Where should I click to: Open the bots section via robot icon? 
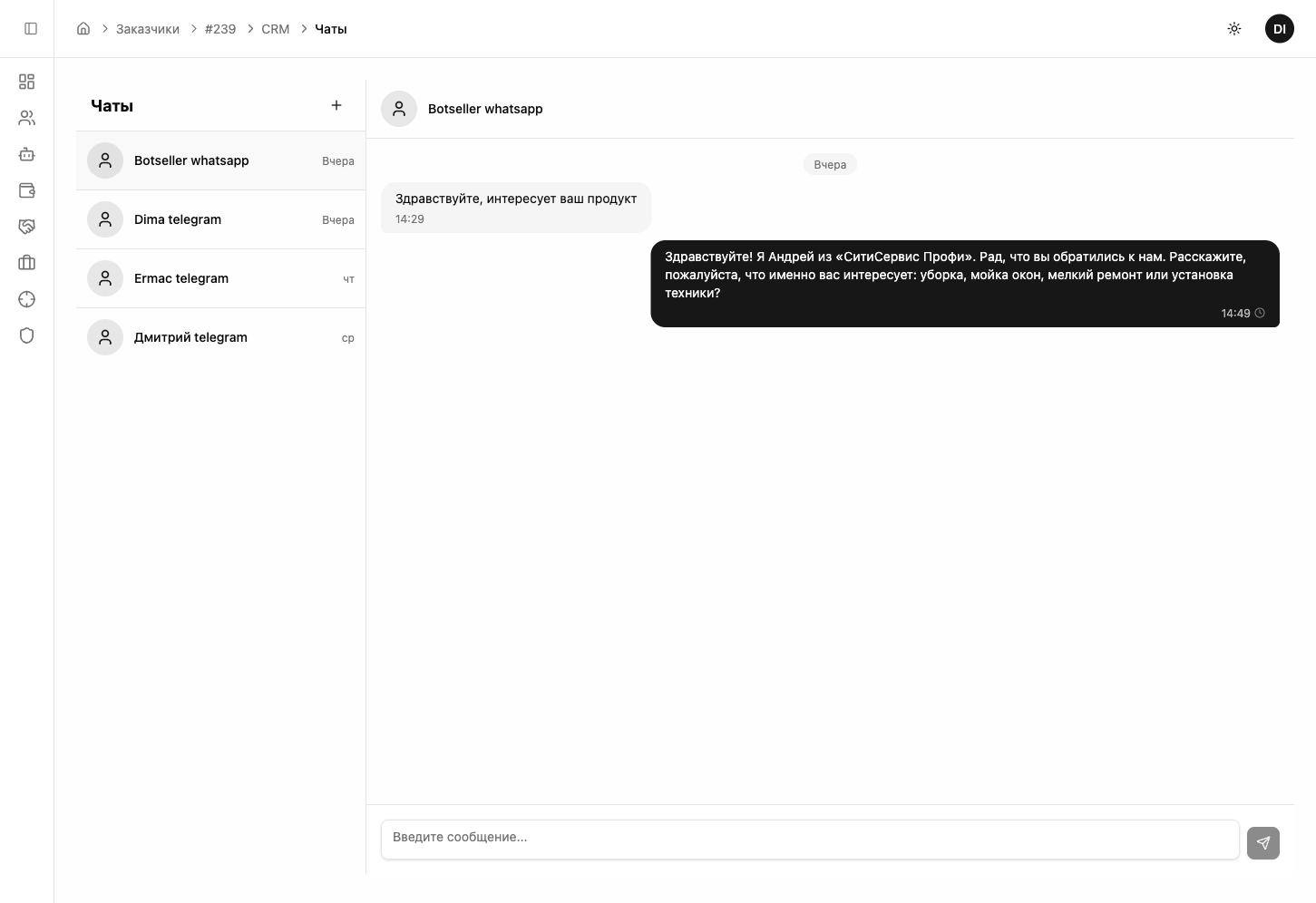coord(27,154)
